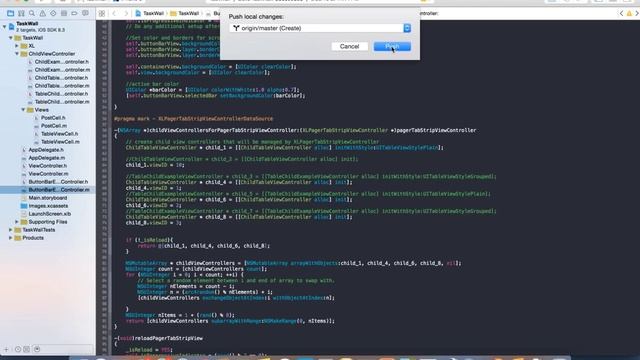Expand the Products folder triangle
The image size is (640, 360).
11,238
